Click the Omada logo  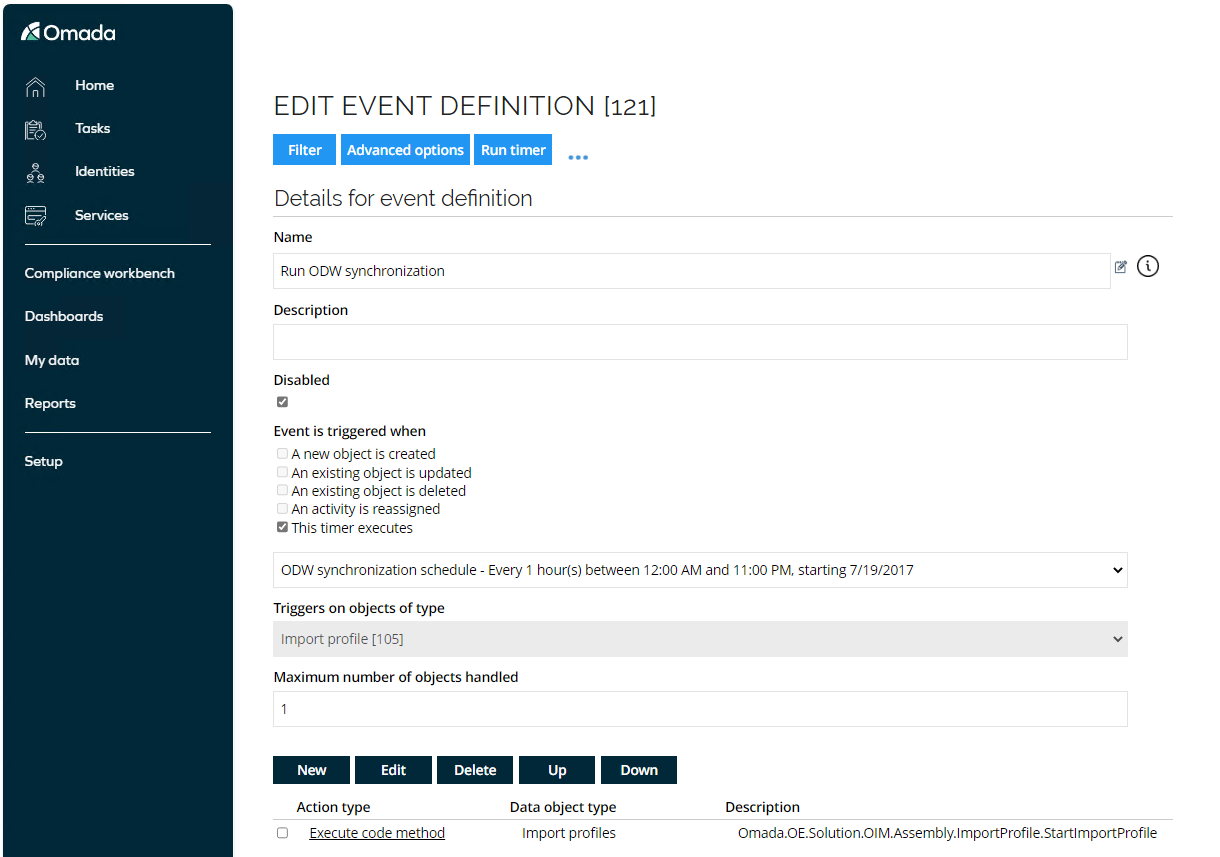point(68,32)
